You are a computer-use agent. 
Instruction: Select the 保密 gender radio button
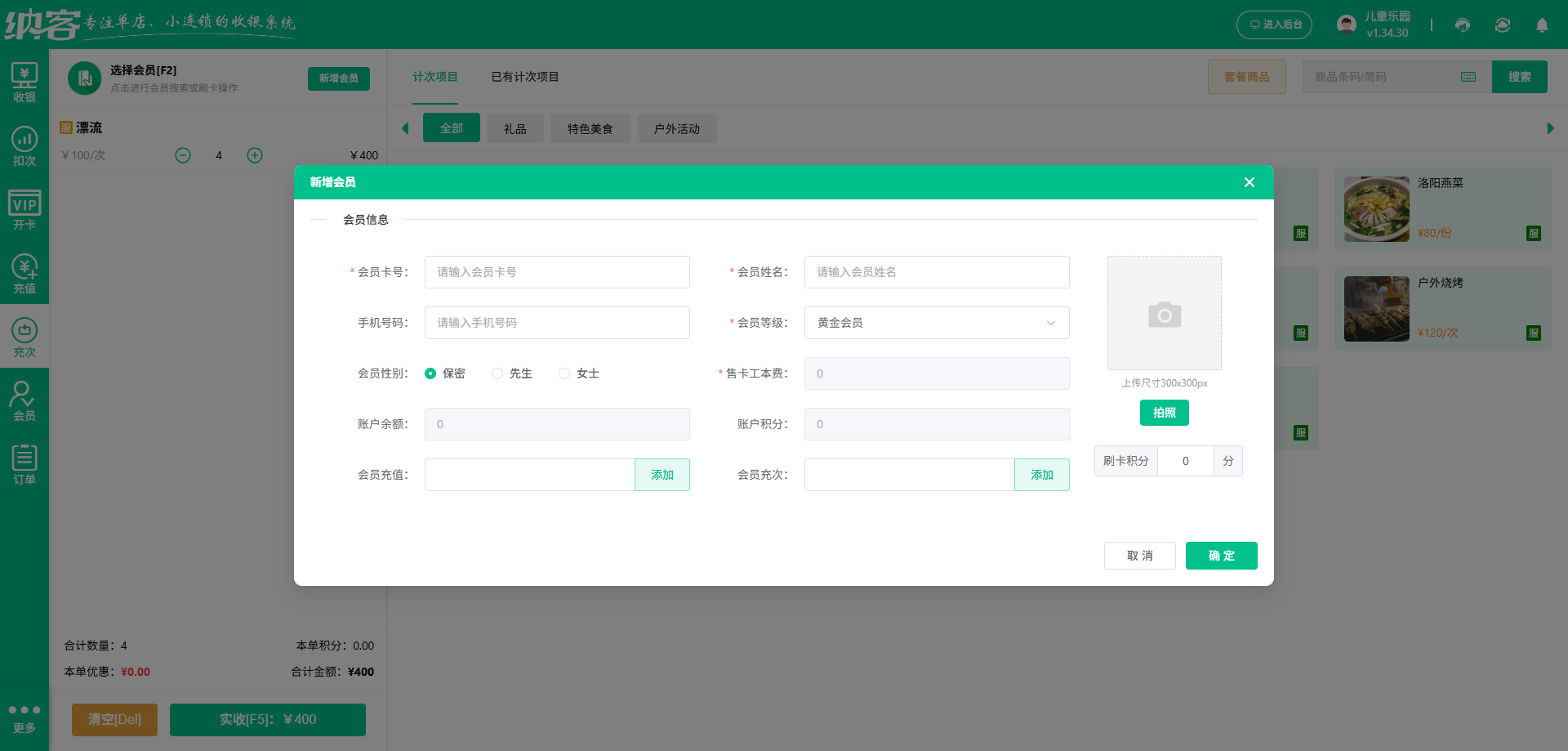pyautogui.click(x=430, y=373)
